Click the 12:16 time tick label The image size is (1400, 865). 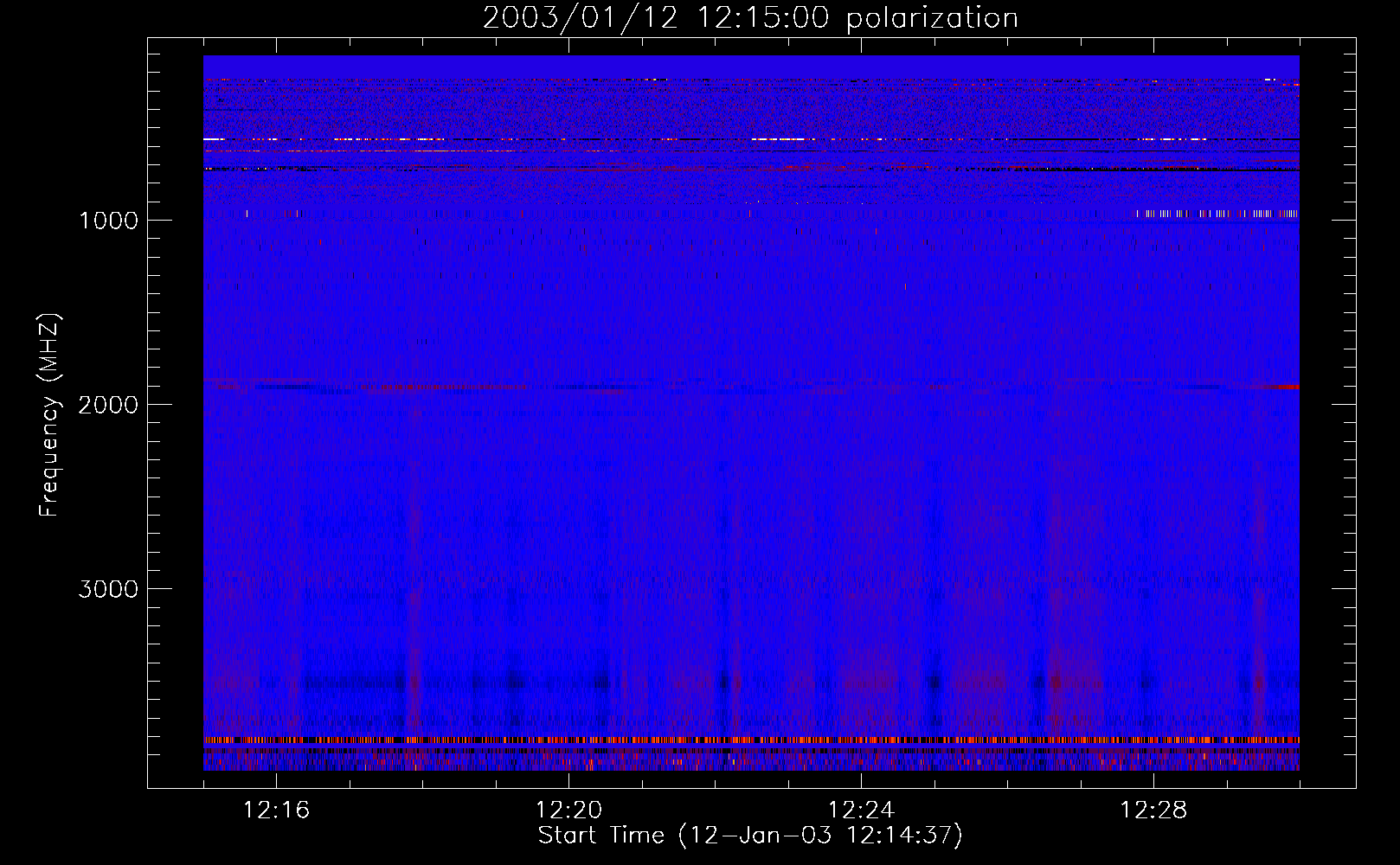click(x=276, y=811)
